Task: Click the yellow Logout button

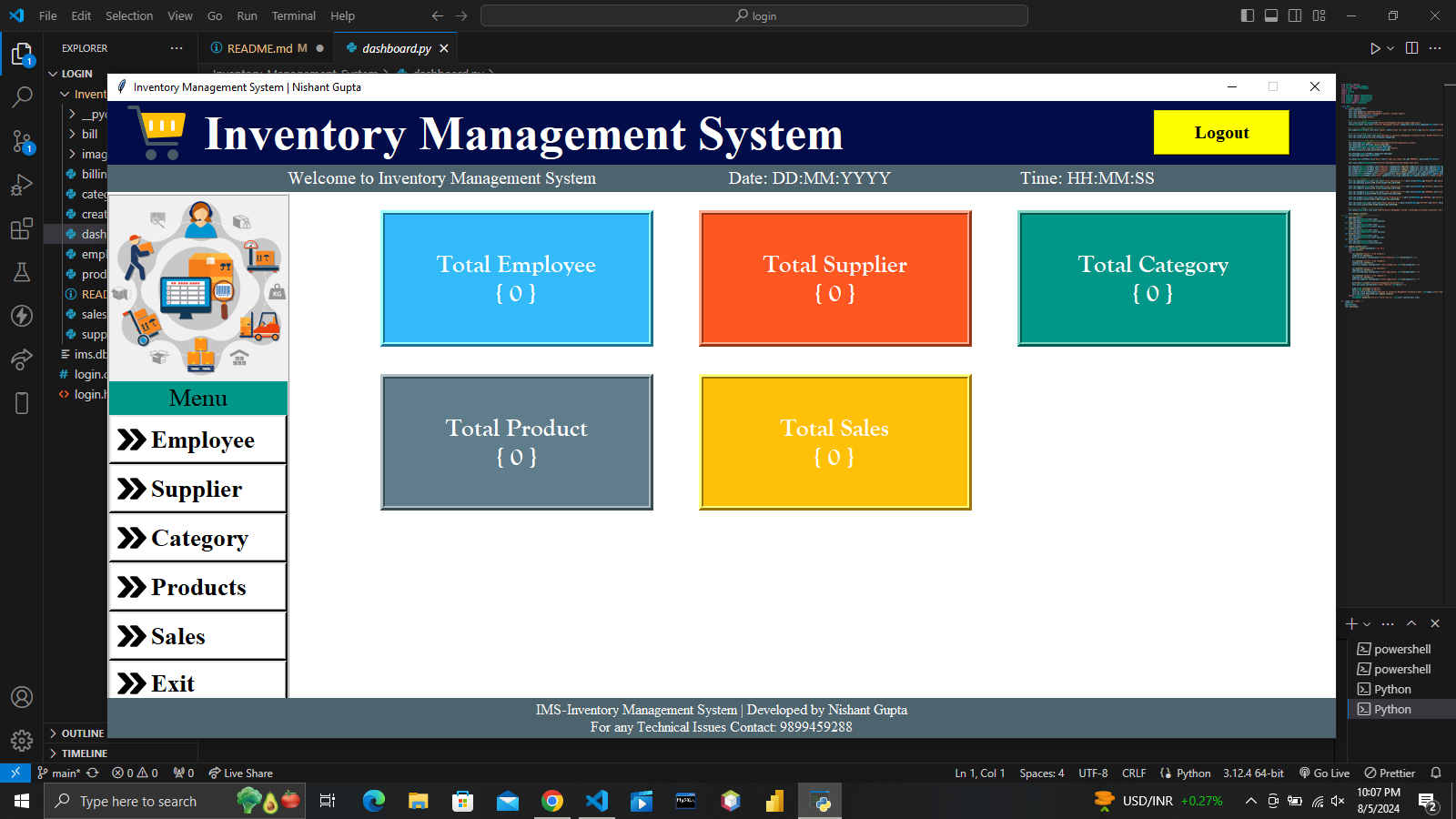Action: [x=1221, y=133]
